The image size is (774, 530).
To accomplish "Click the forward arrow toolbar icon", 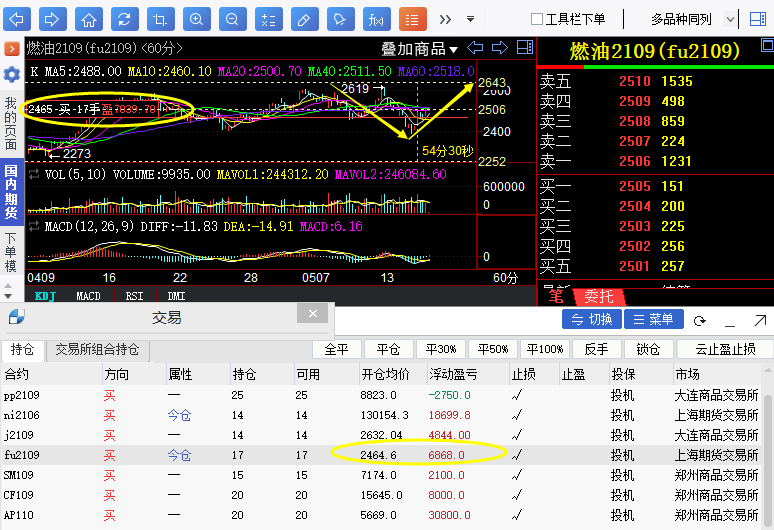I will click(x=53, y=20).
